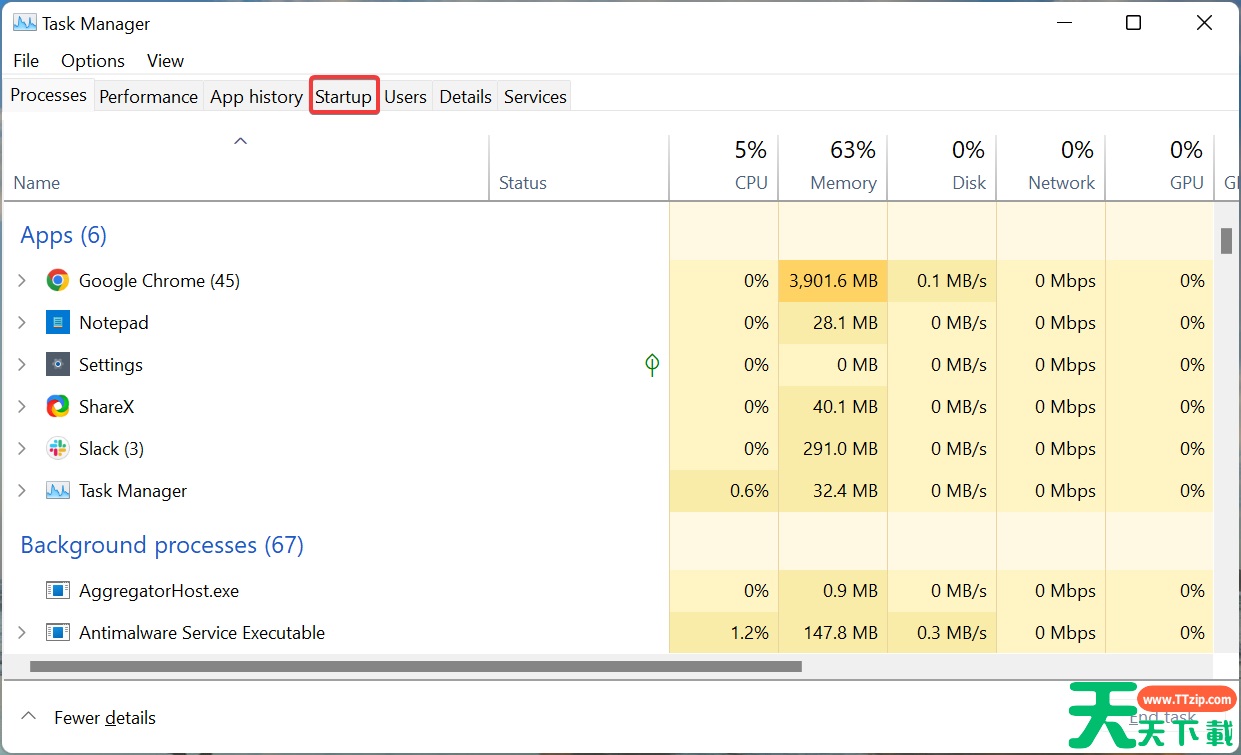Viewport: 1241px width, 755px height.
Task: Switch to the Performance tab
Action: 148,97
